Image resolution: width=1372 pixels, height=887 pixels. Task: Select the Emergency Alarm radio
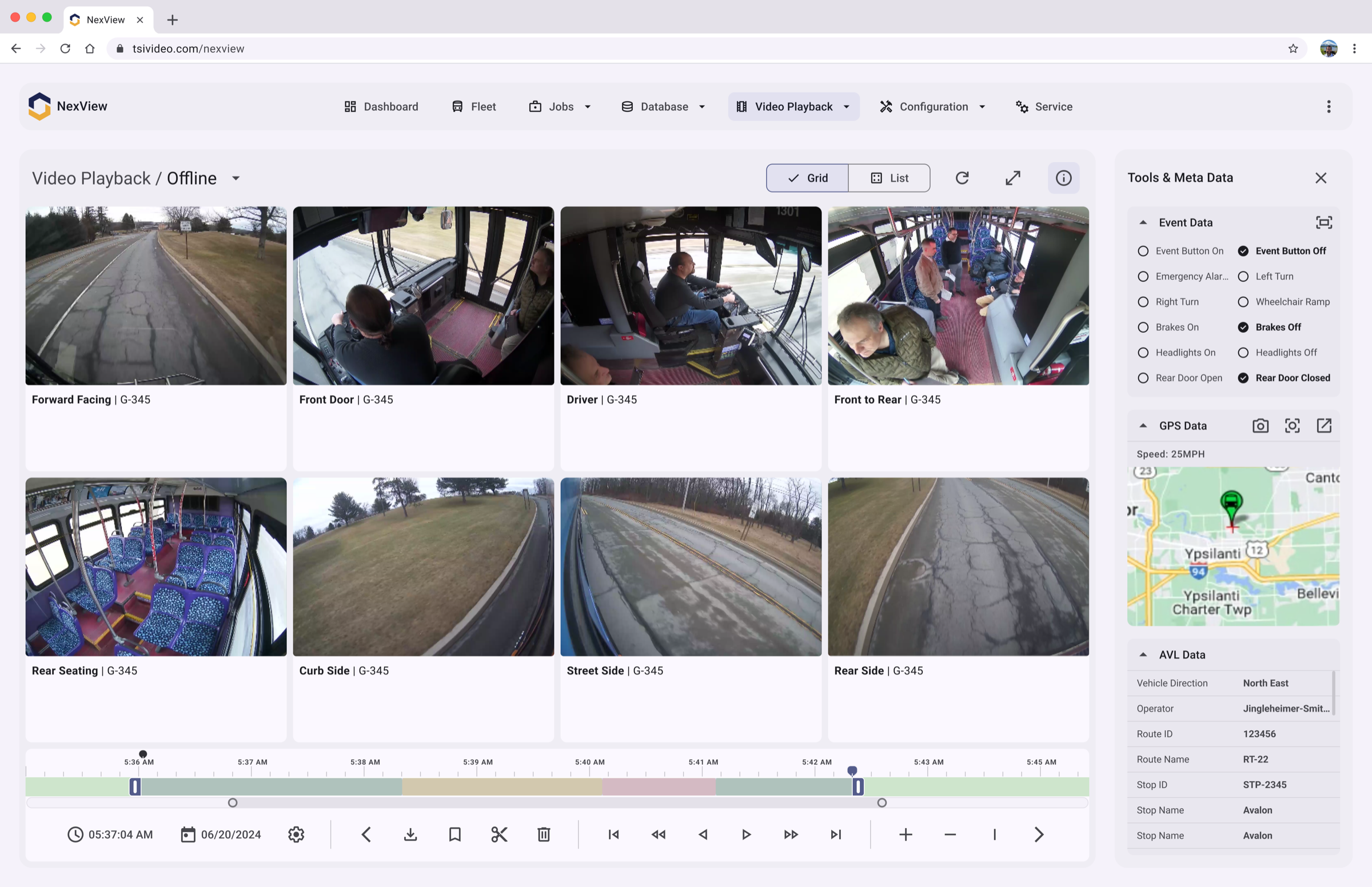tap(1143, 276)
